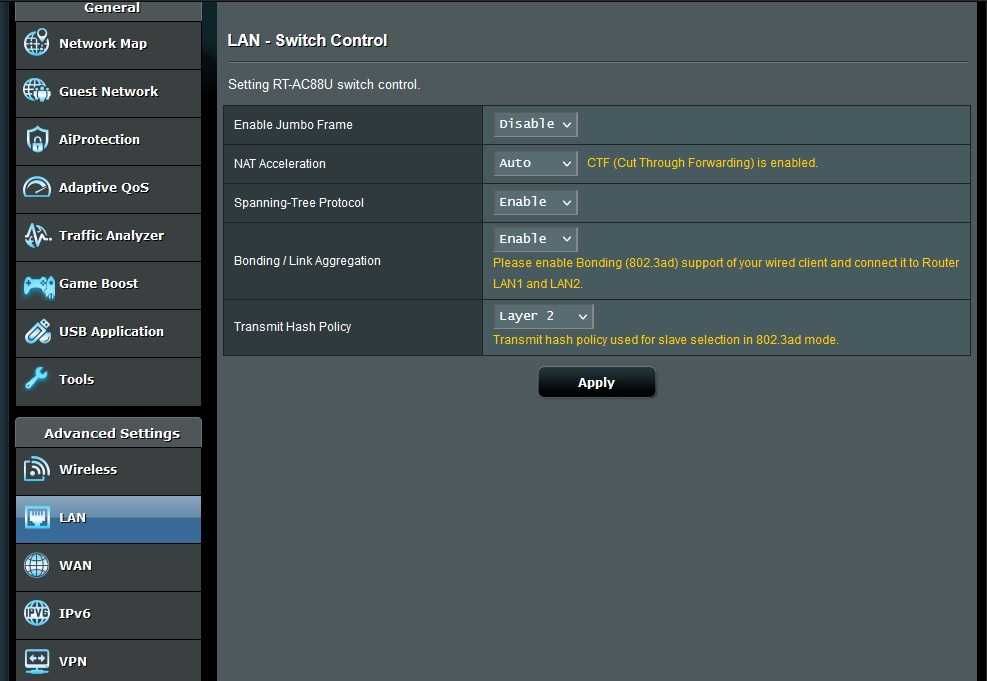Open the Network Map page
The height and width of the screenshot is (681, 987).
(x=108, y=45)
